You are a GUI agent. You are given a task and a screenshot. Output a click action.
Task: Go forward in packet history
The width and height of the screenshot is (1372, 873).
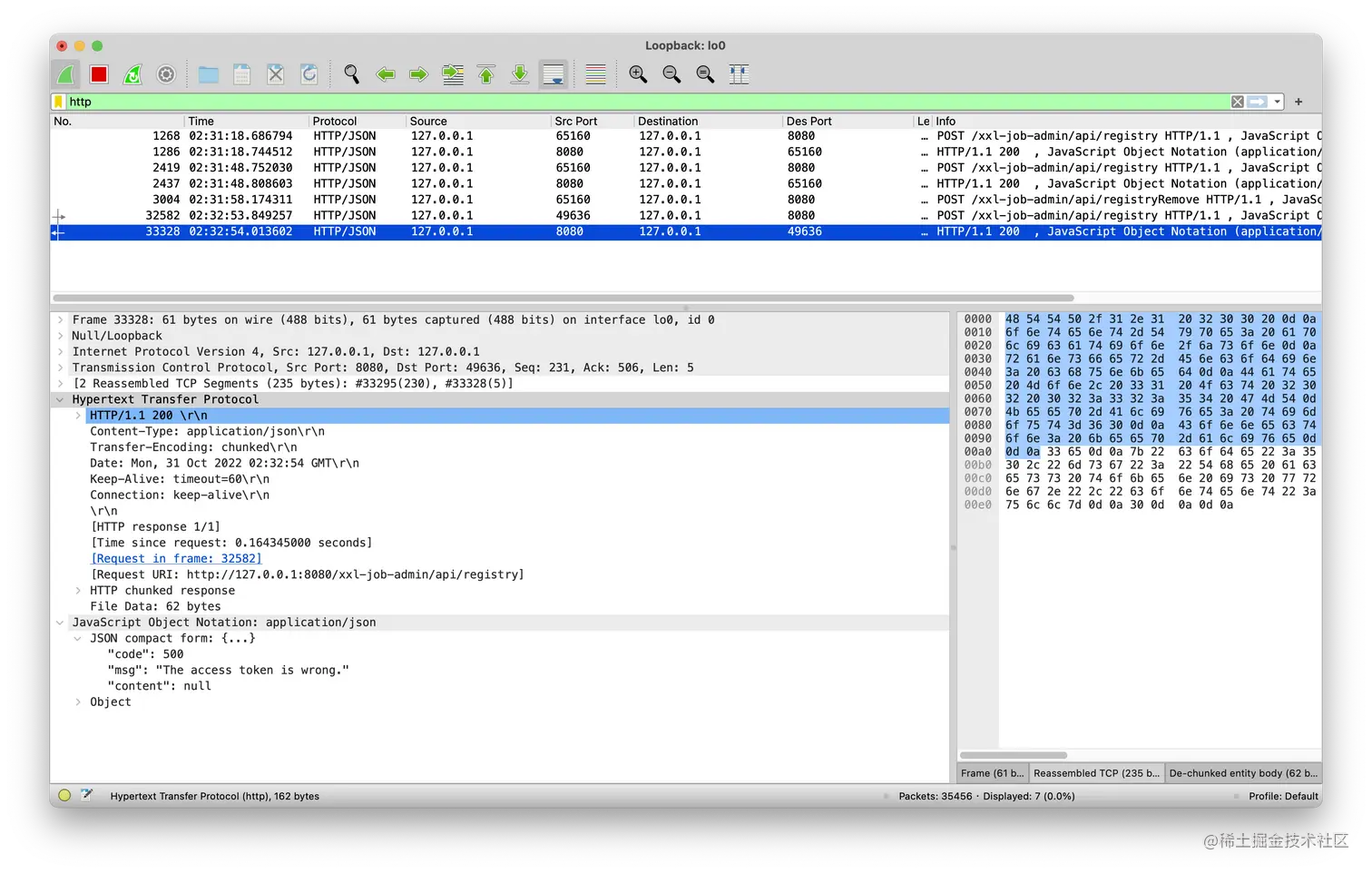pos(418,74)
